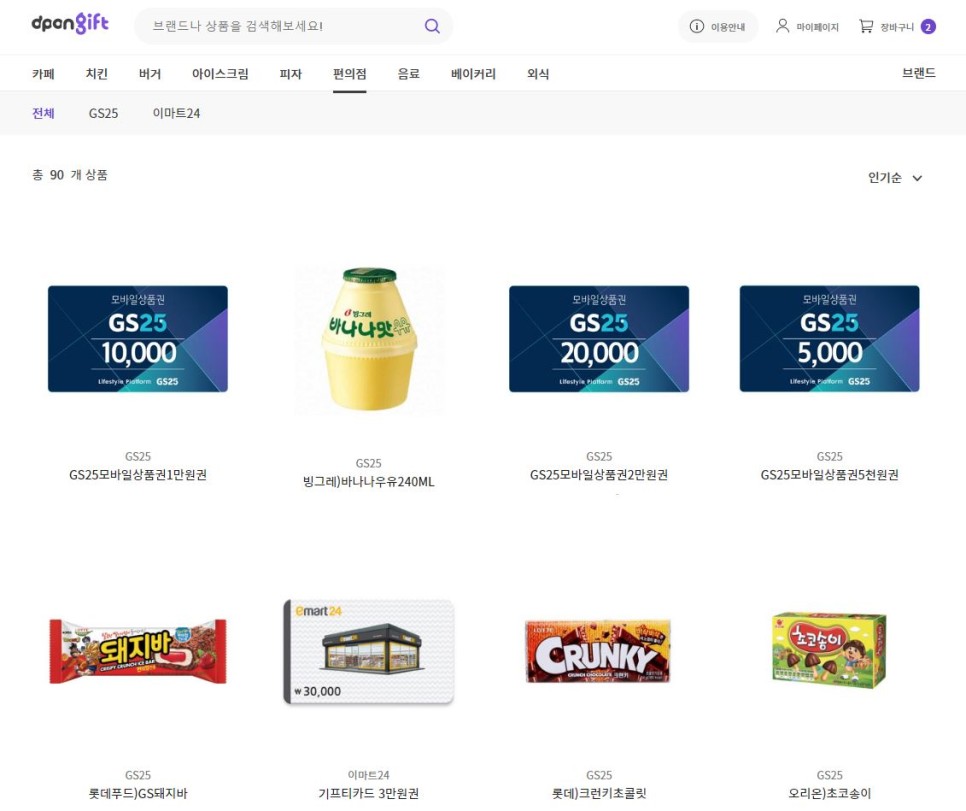Open GS25 20,000 voucher image

(x=599, y=338)
